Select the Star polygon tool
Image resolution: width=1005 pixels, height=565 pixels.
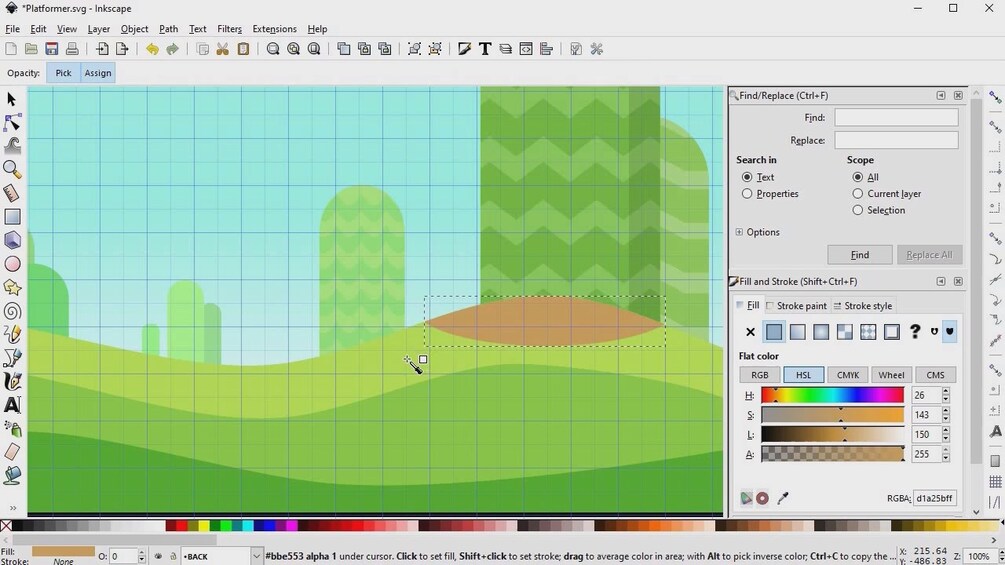[12, 288]
